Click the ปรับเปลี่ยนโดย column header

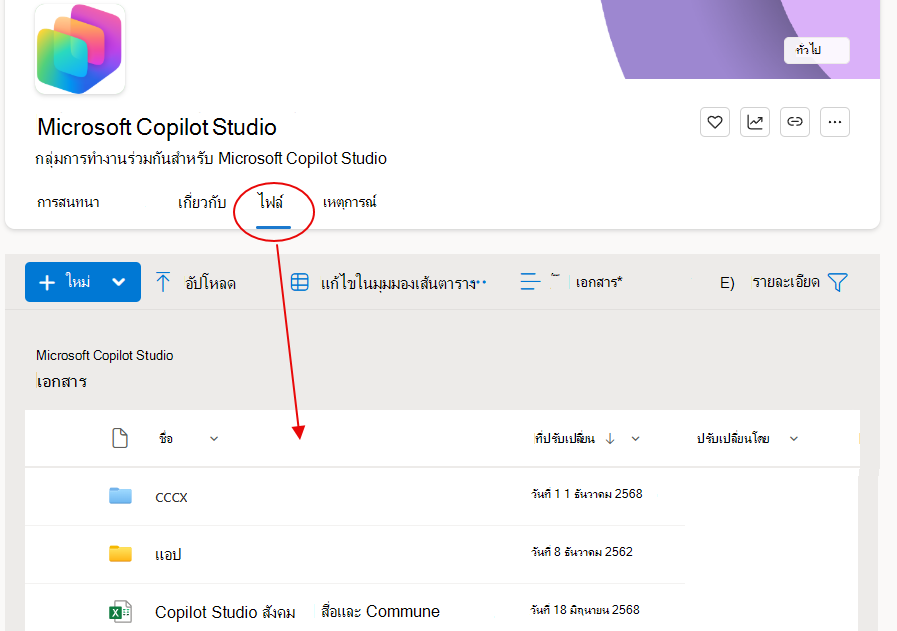733,439
